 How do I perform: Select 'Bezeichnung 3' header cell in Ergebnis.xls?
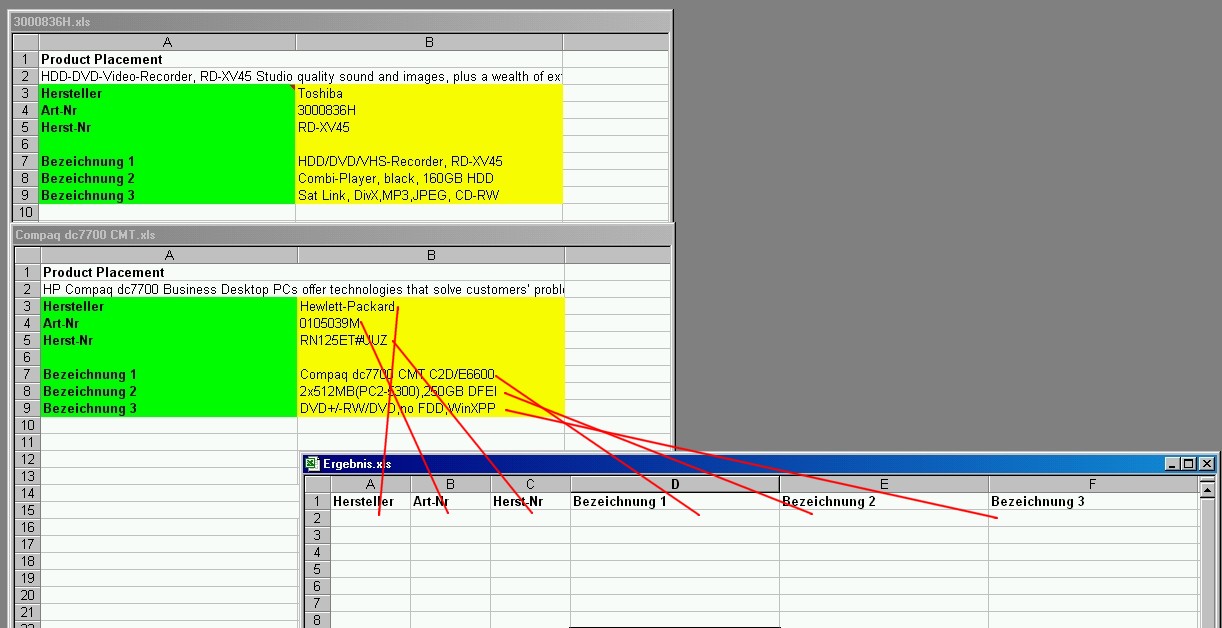click(1093, 502)
